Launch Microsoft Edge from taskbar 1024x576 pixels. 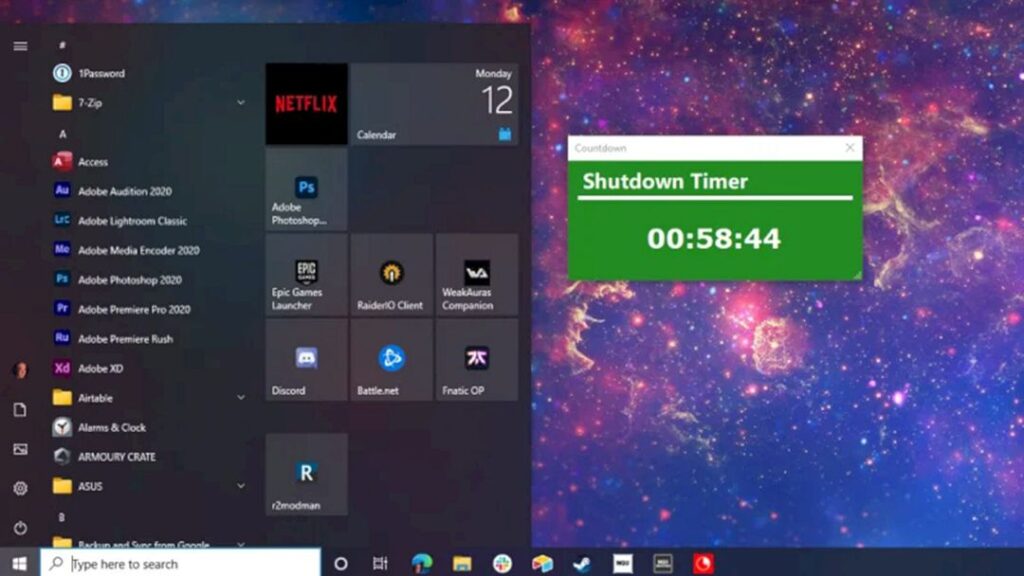click(x=421, y=564)
